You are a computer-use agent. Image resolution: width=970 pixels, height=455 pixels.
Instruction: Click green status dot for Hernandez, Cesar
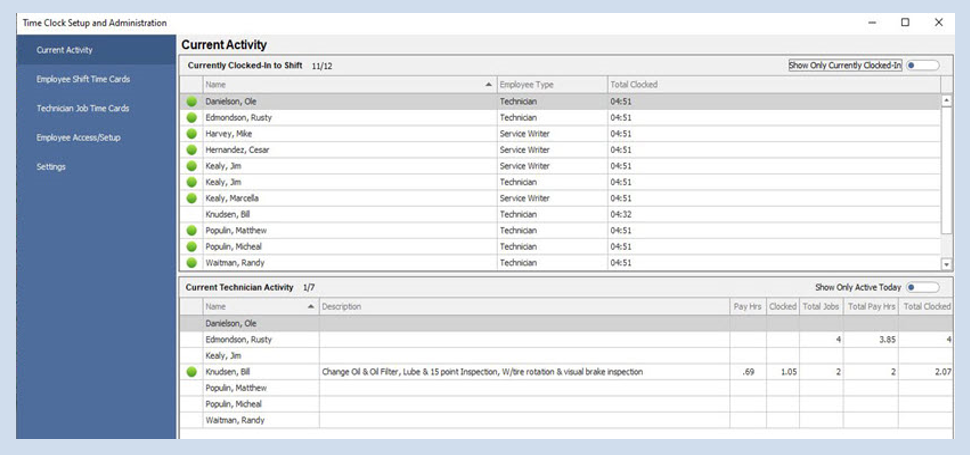coord(191,150)
